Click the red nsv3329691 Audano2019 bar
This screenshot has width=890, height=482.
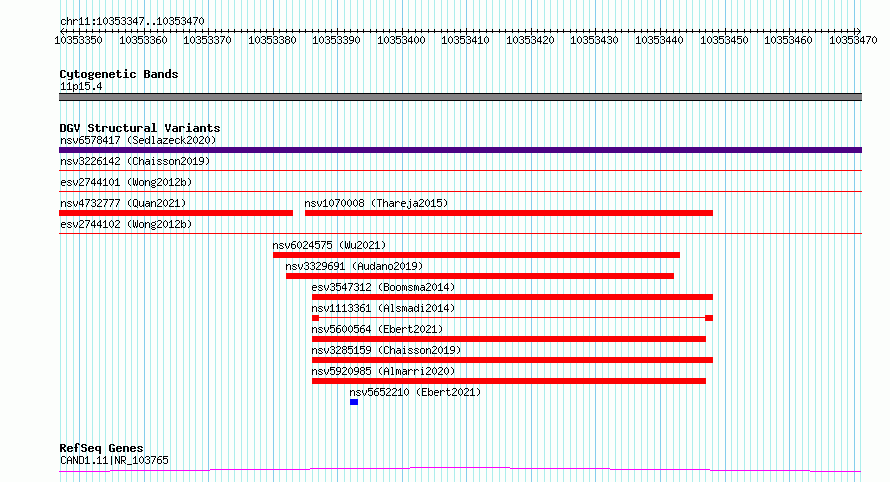click(480, 276)
